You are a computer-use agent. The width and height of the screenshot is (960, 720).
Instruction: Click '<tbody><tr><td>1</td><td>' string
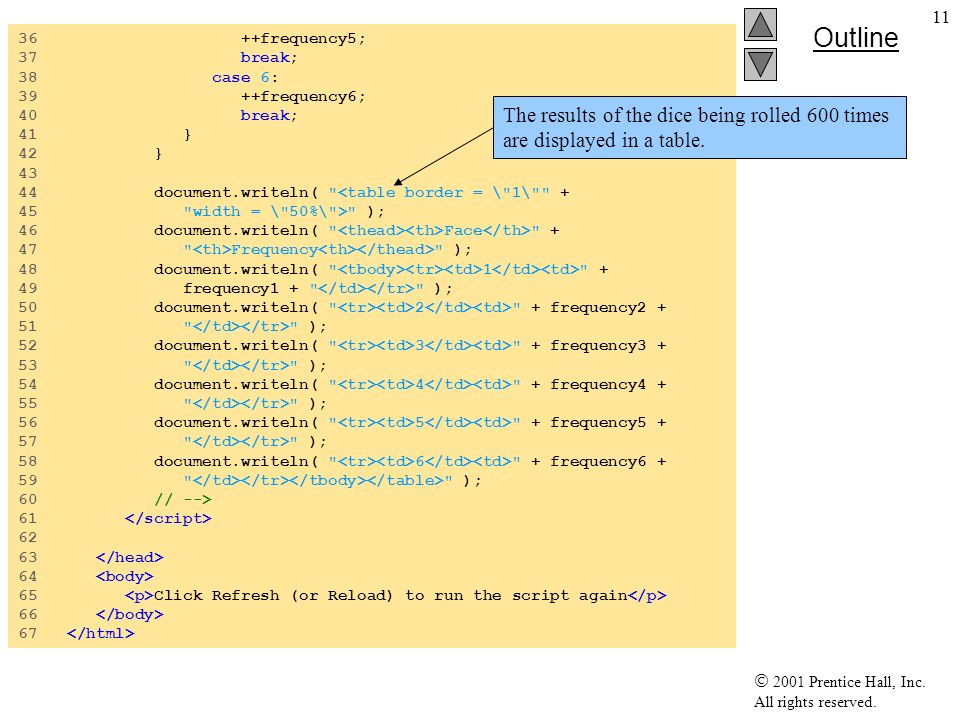click(458, 269)
